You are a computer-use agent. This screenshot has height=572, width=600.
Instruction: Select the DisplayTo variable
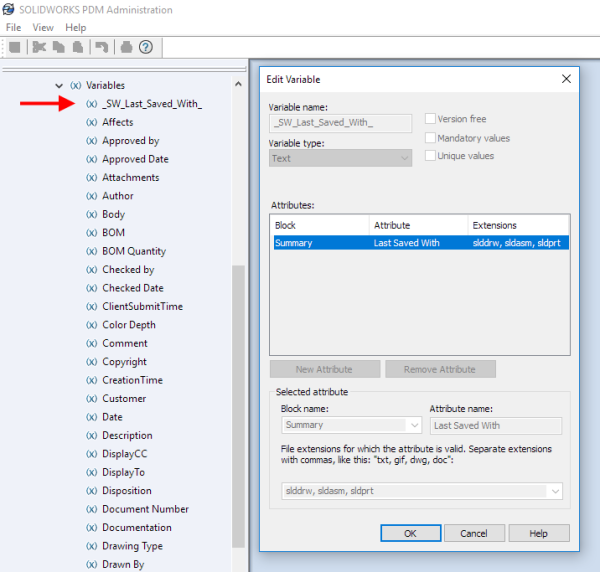123,473
